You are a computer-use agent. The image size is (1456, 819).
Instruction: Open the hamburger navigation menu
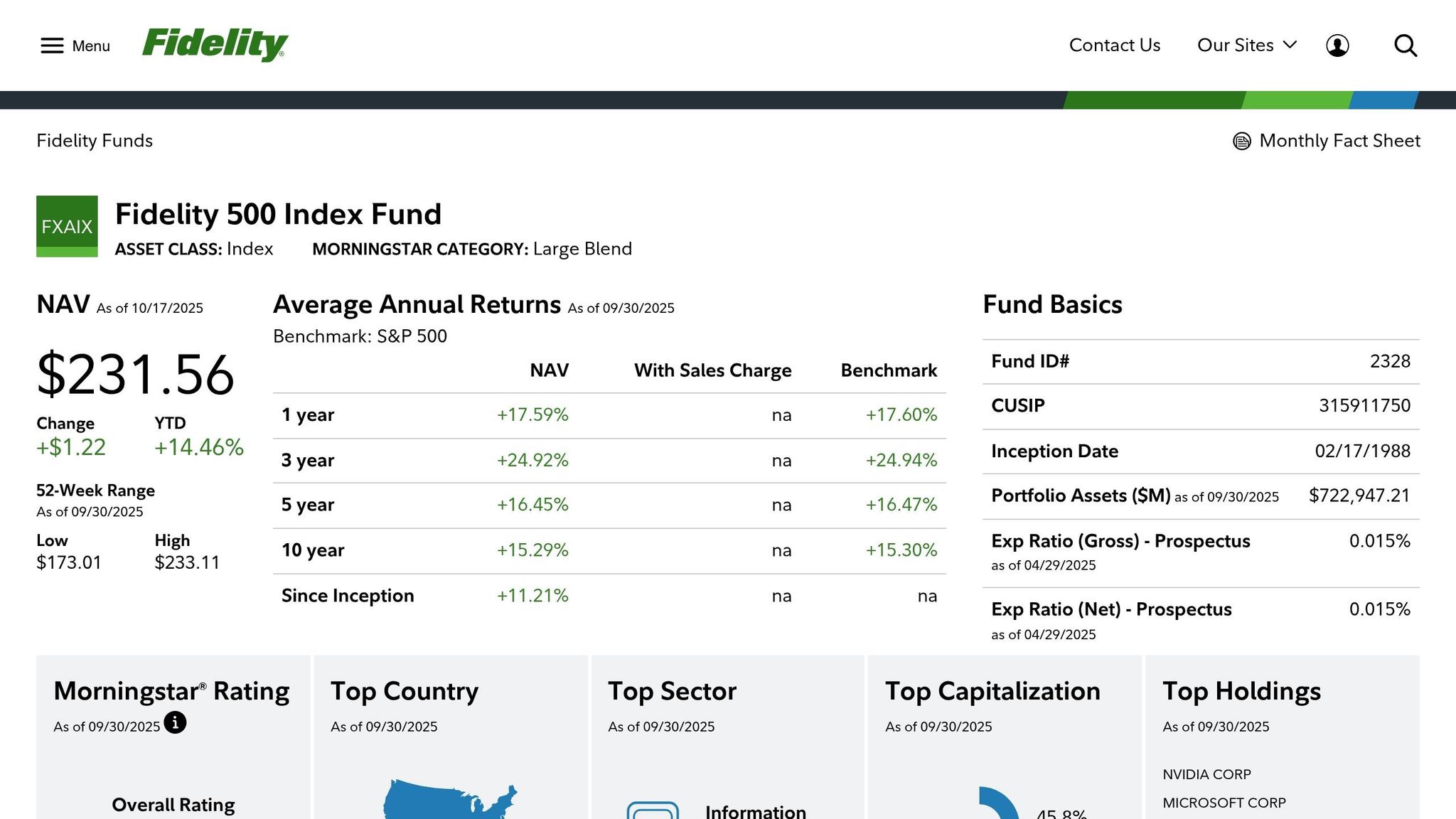pos(52,45)
